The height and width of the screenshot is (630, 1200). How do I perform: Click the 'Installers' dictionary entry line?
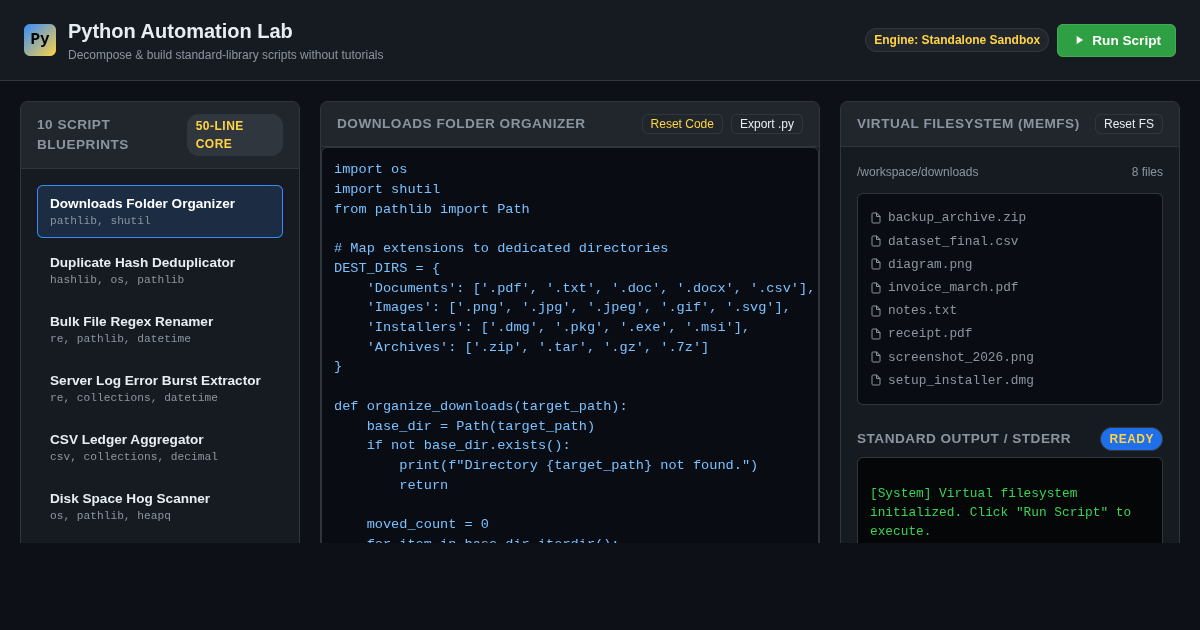(x=558, y=327)
